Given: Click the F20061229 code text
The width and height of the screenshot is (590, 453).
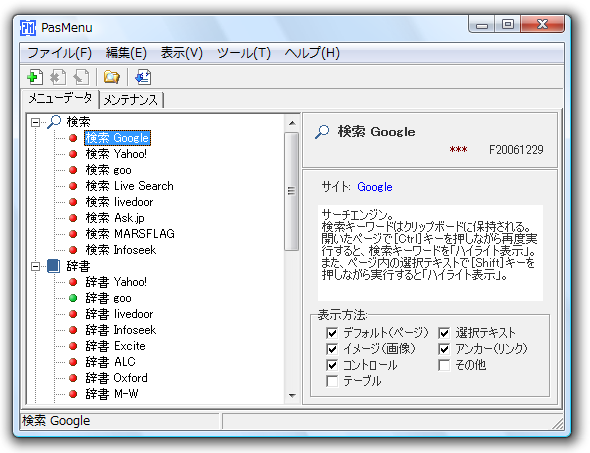Looking at the screenshot, I should 516,150.
